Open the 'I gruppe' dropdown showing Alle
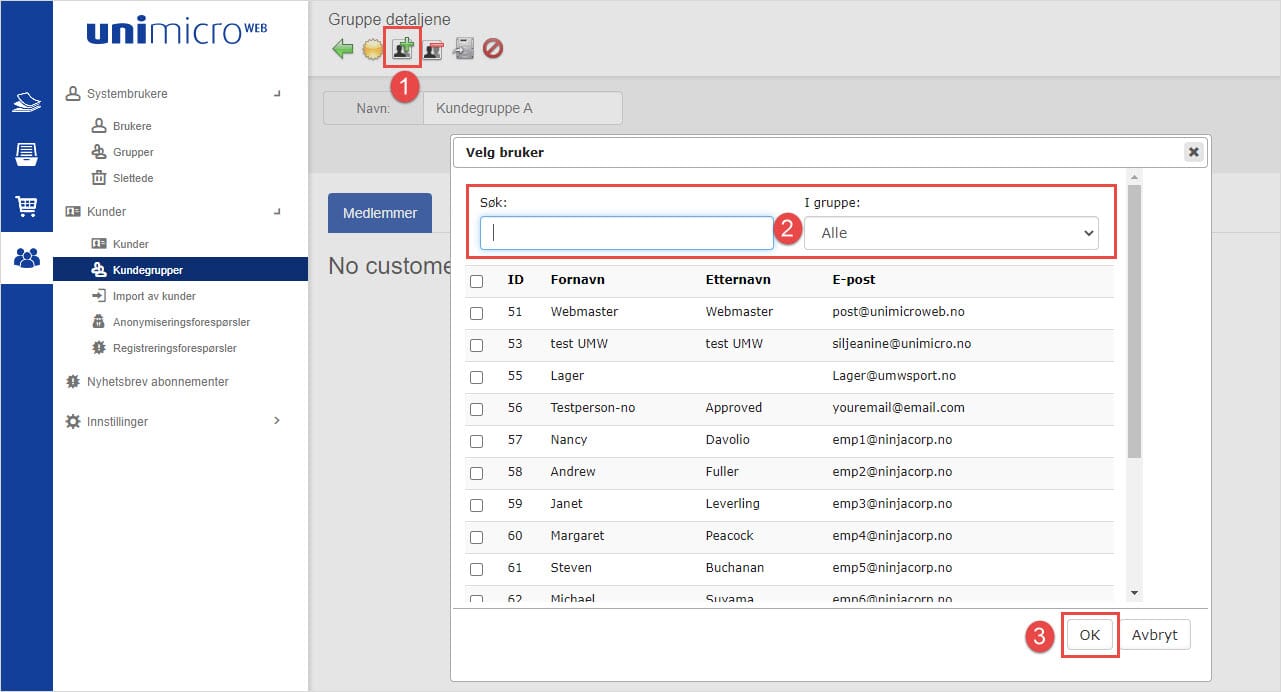The image size is (1281, 692). (x=951, y=233)
